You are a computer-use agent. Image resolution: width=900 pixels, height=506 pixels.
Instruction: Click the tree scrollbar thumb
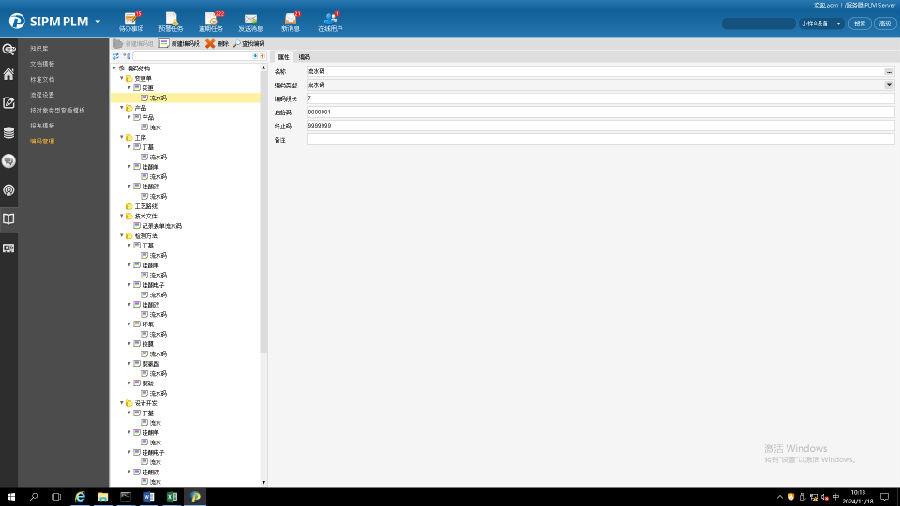[263, 212]
